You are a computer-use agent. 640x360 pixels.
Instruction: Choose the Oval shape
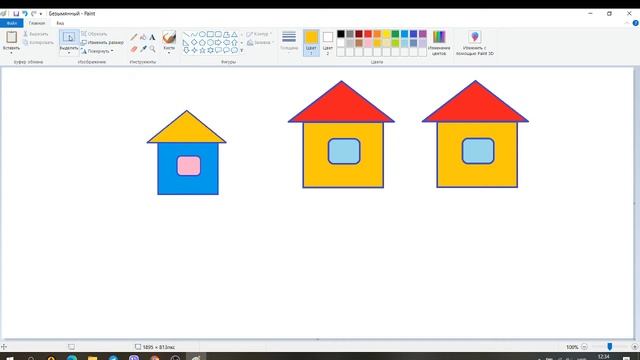(202, 34)
